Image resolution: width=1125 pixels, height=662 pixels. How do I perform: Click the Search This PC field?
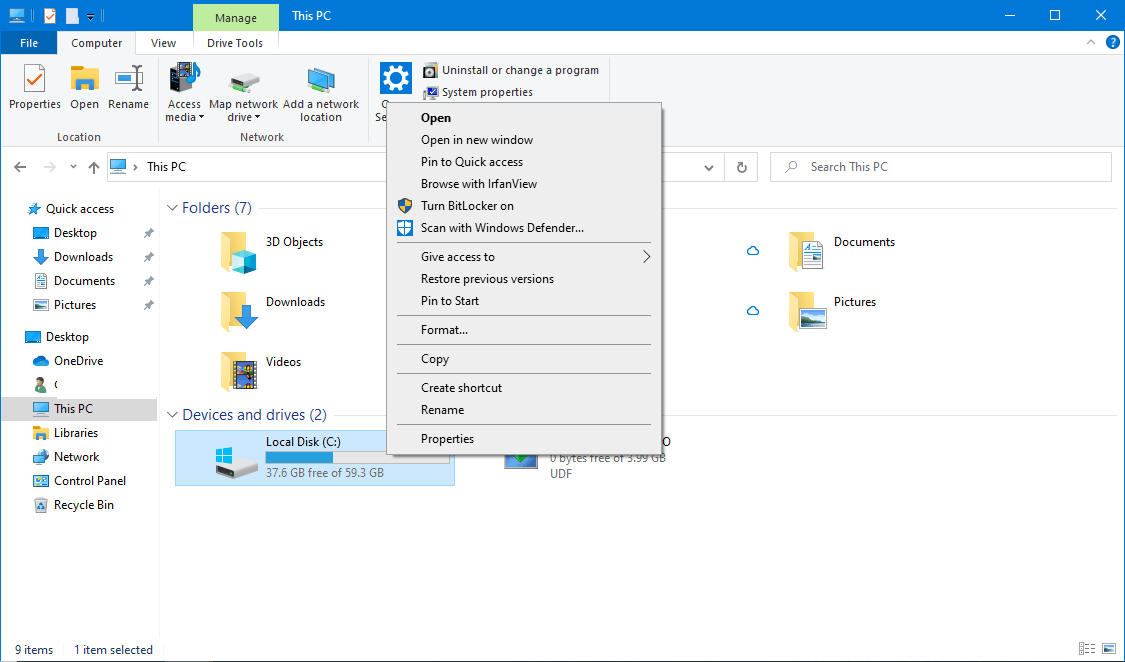(941, 167)
